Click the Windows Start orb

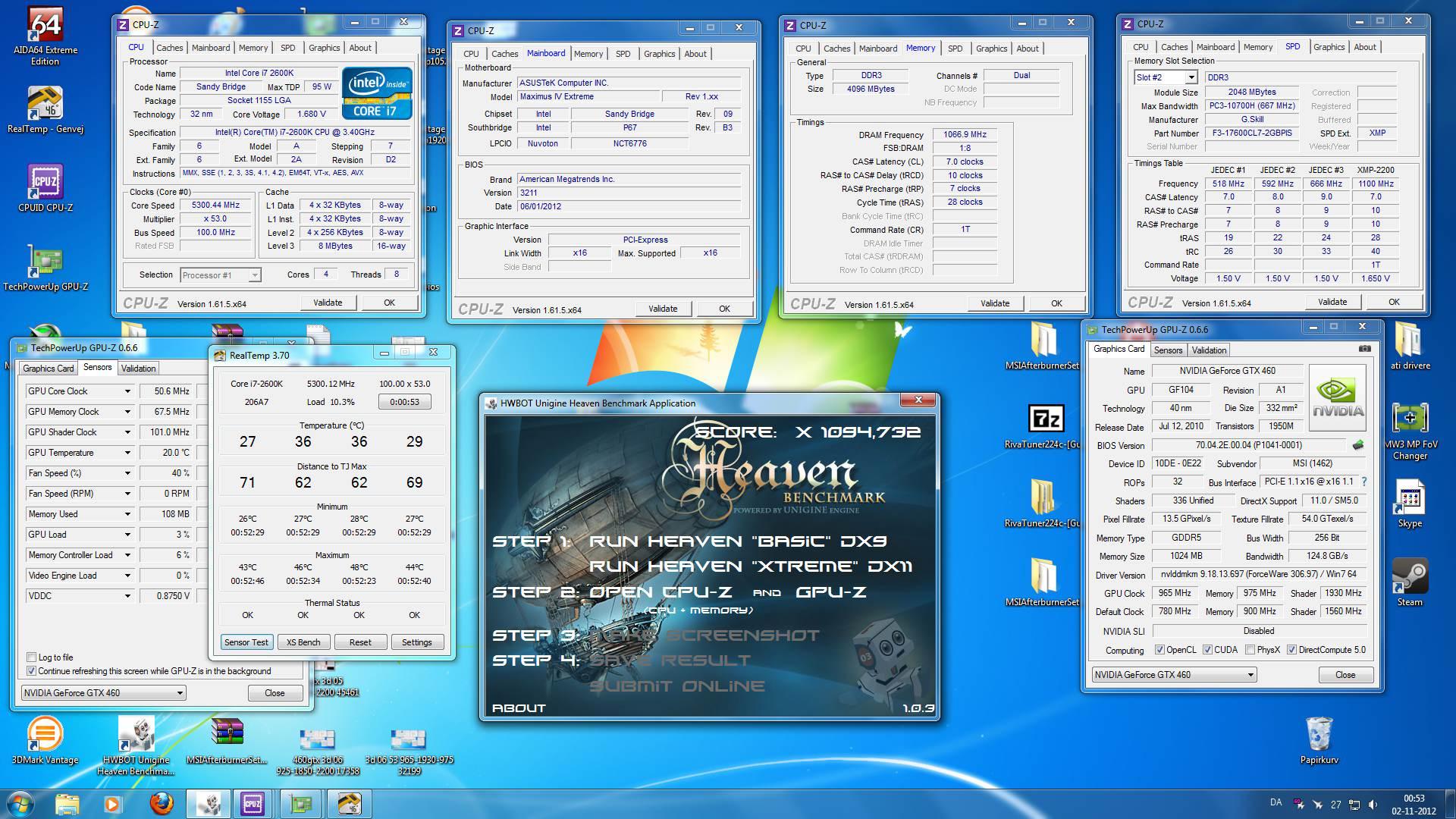[x=20, y=803]
